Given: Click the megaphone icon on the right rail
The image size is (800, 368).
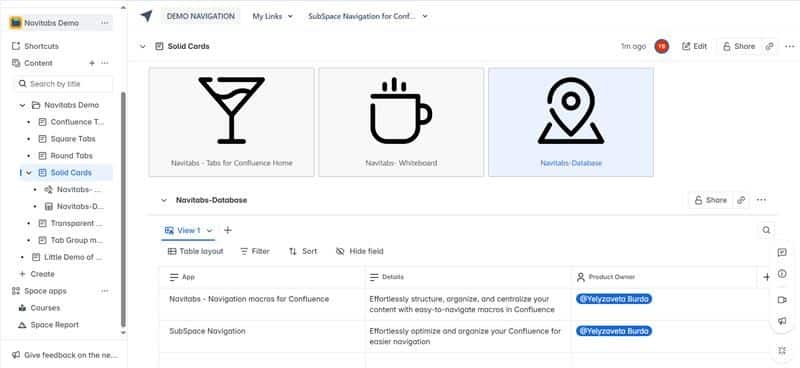Looking at the screenshot, I should coord(782,321).
